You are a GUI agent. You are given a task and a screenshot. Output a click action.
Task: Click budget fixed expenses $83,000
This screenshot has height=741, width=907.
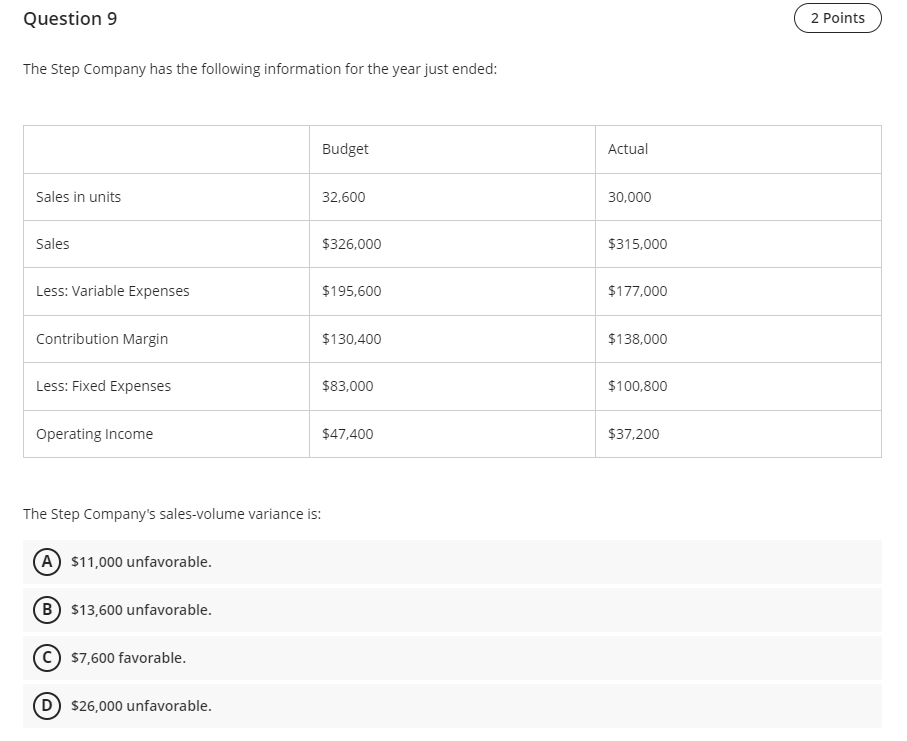[x=348, y=386]
